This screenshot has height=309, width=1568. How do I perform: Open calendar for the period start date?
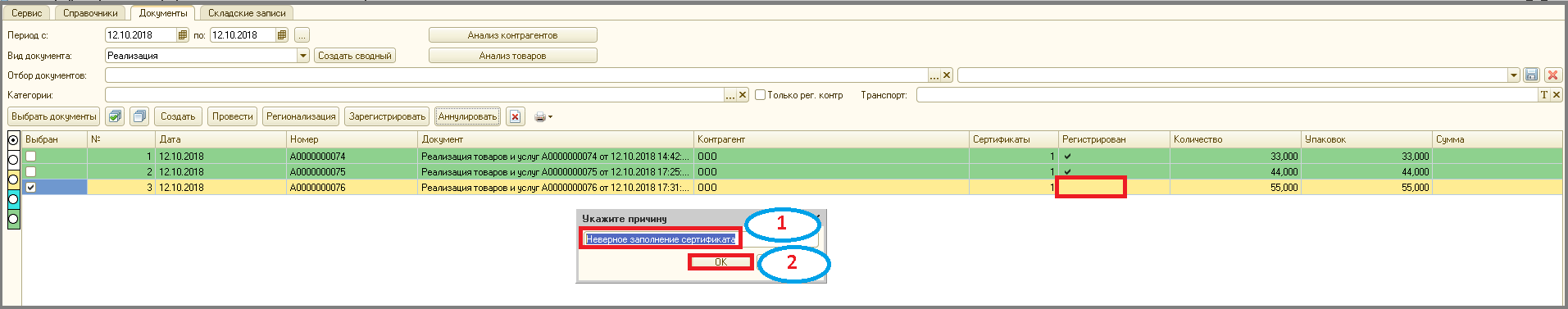click(x=183, y=35)
